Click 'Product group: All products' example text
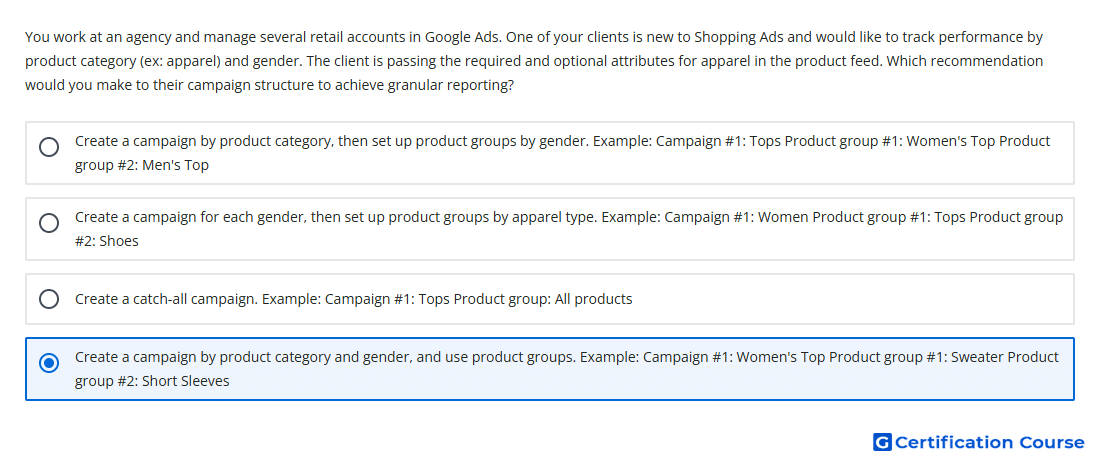The width and height of the screenshot is (1100, 461). 543,299
